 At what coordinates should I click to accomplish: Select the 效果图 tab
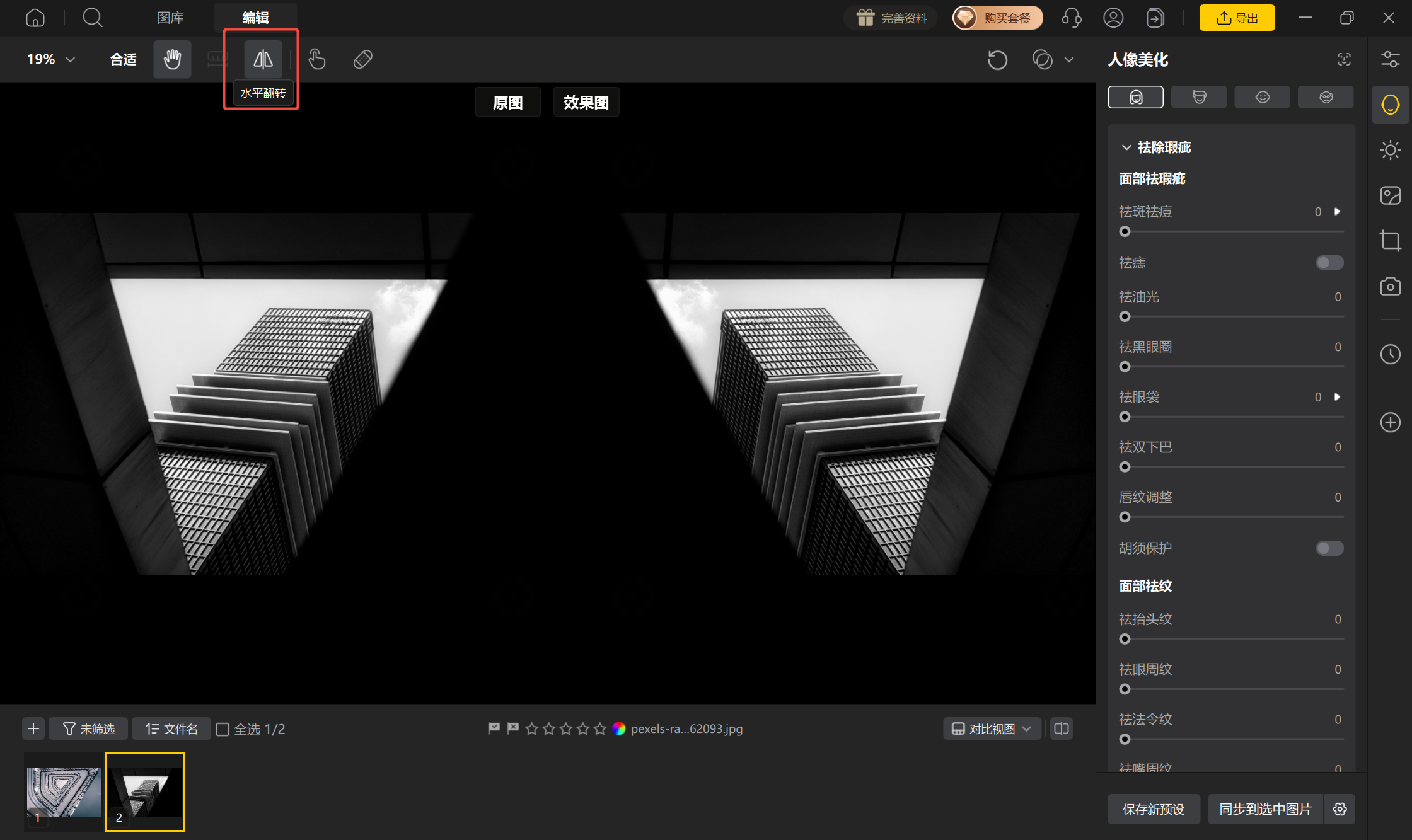[x=586, y=102]
